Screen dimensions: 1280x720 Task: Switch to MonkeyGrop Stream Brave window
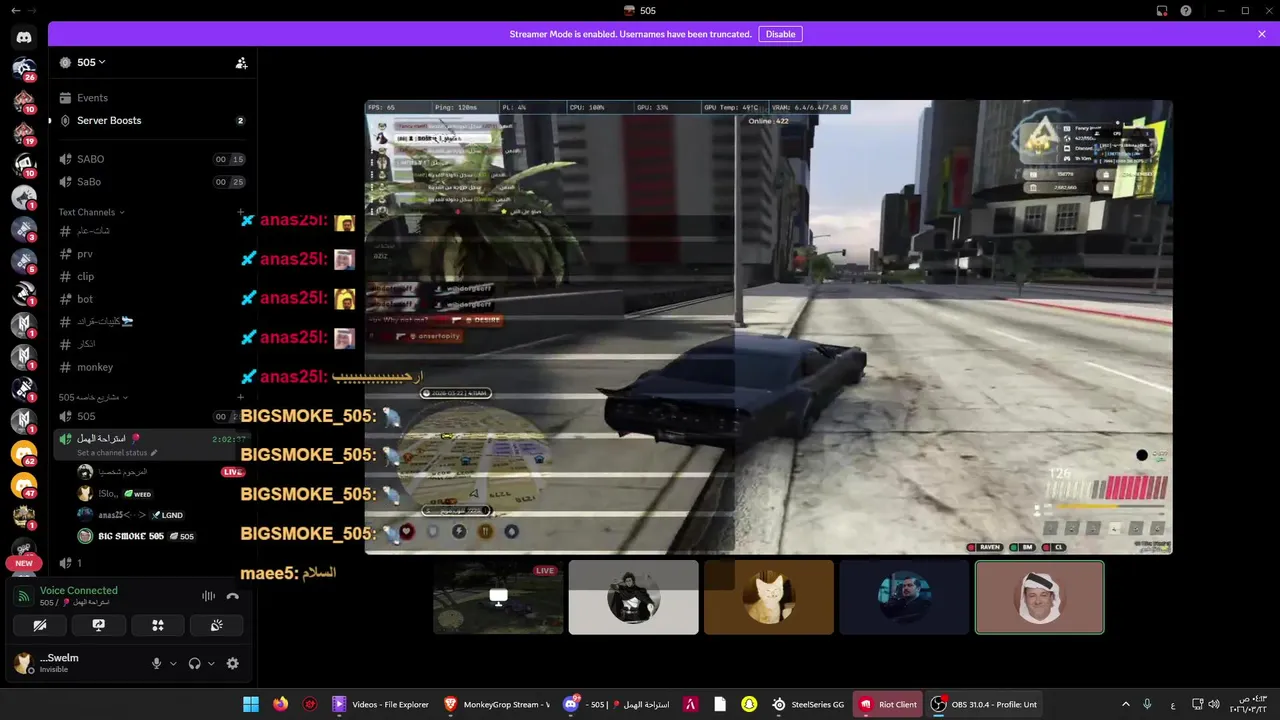pyautogui.click(x=496, y=704)
